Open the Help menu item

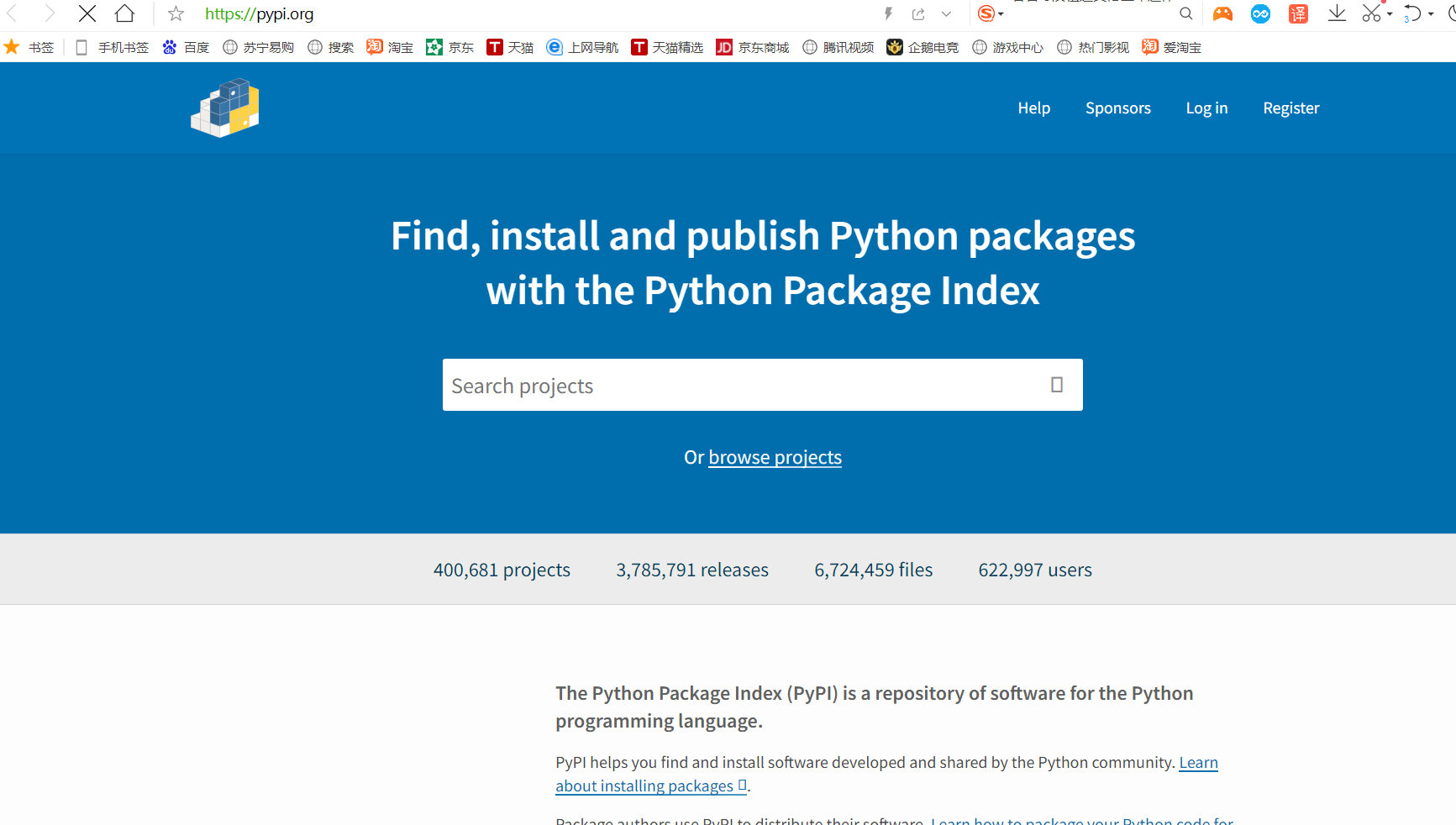[1033, 108]
